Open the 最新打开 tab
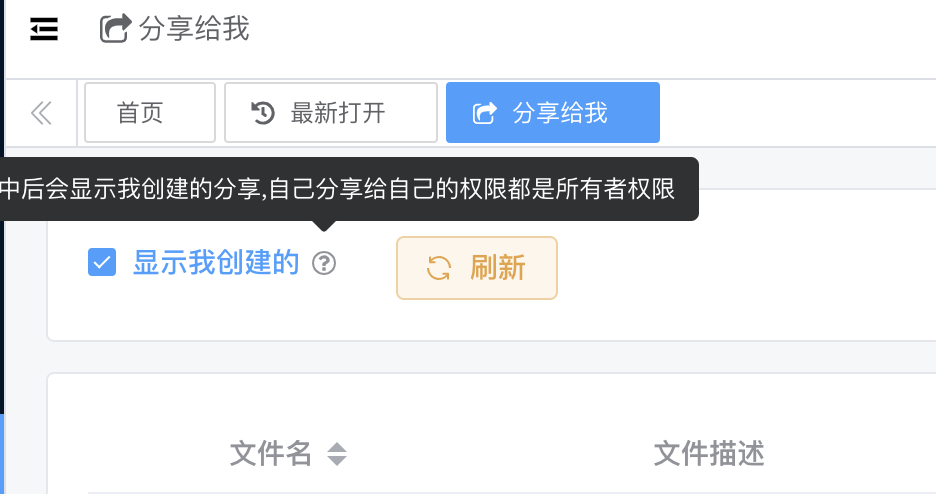Viewport: 936px width, 494px height. point(331,113)
